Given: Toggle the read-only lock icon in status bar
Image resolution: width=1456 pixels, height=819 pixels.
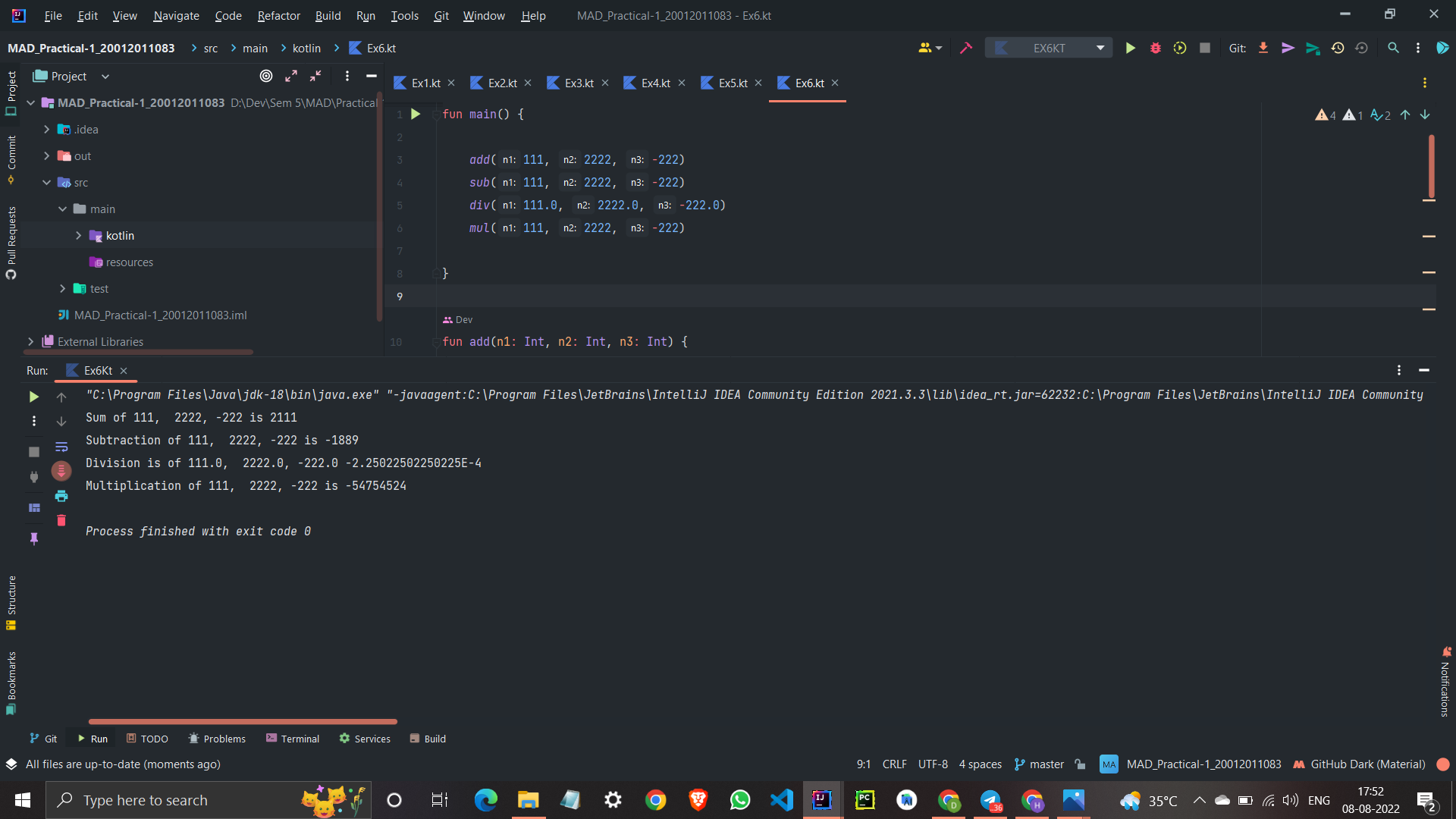Looking at the screenshot, I should coord(1080,764).
